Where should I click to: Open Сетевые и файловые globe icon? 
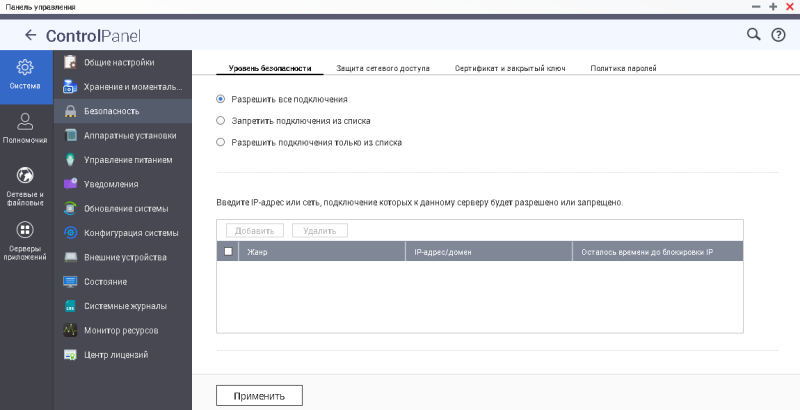pyautogui.click(x=25, y=175)
